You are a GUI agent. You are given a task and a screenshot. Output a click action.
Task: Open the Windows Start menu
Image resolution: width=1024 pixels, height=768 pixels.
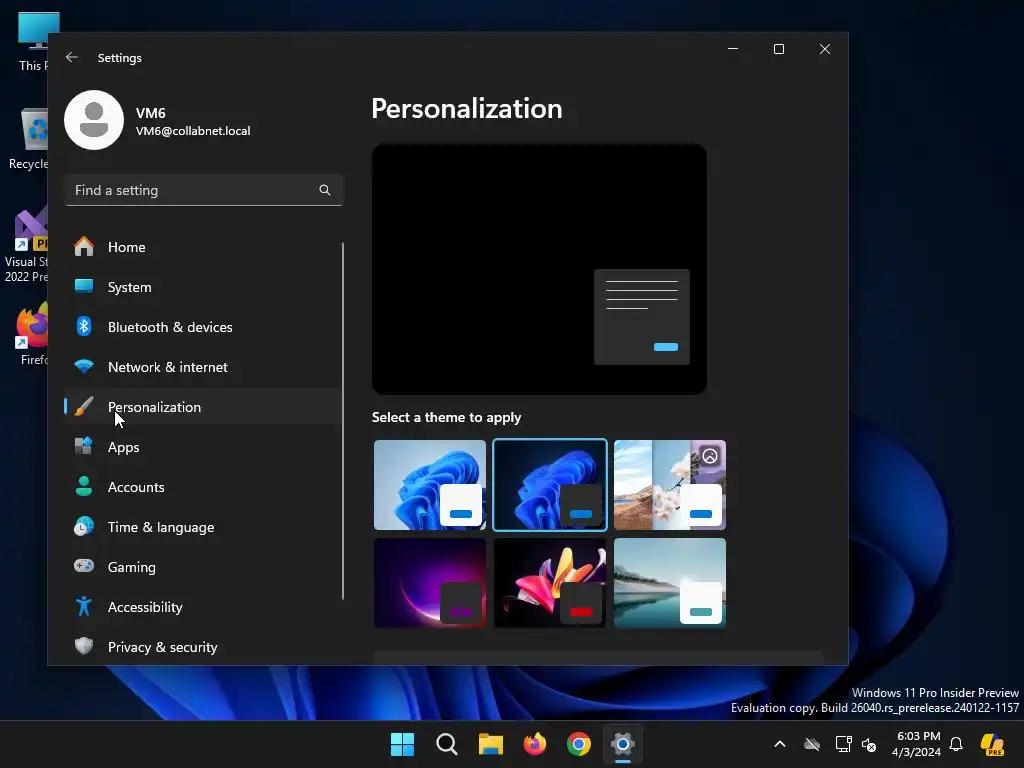click(x=402, y=744)
